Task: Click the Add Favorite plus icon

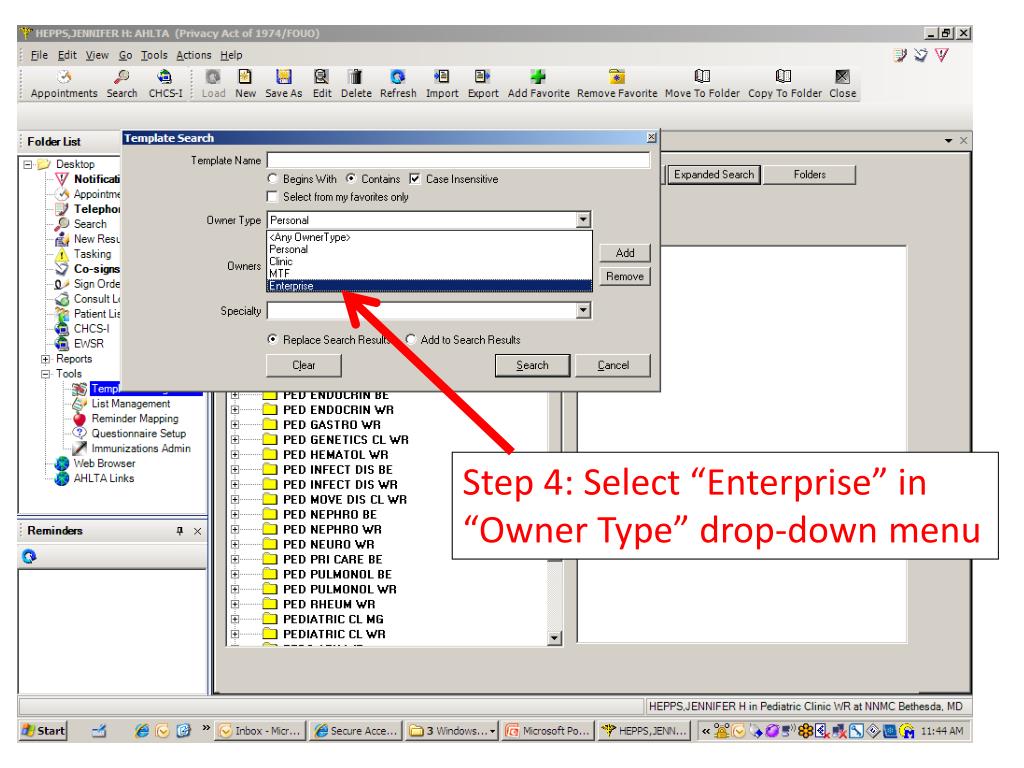Action: pos(539,84)
